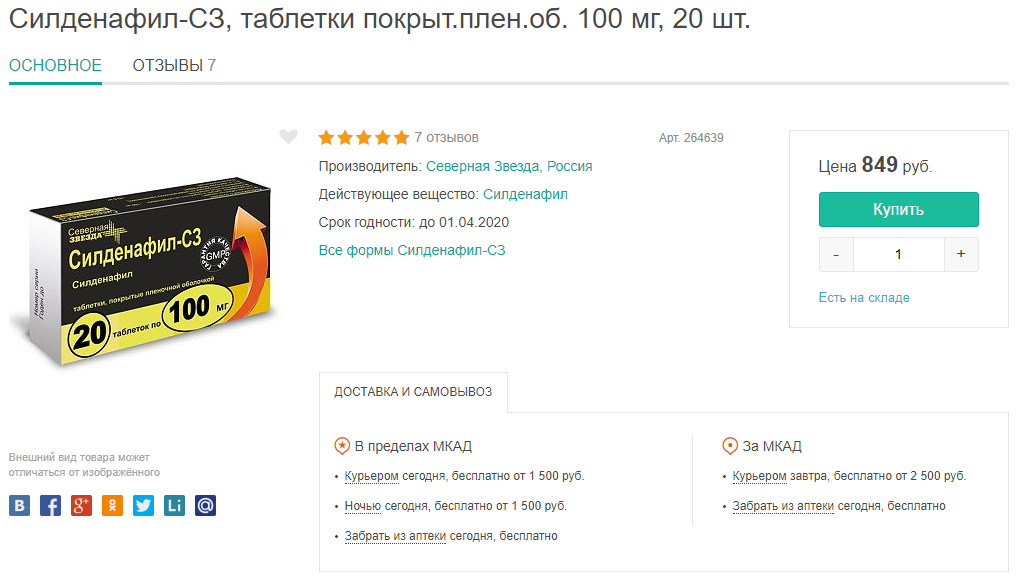Image resolution: width=1027 pixels, height=576 pixels.
Task: Open the ДОСТАВКА И САМОВЫВОЗ tab
Action: [413, 392]
